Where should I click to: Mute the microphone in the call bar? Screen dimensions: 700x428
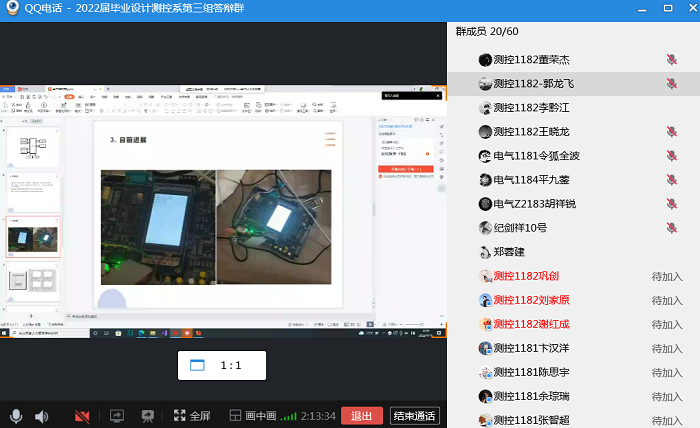(x=16, y=416)
